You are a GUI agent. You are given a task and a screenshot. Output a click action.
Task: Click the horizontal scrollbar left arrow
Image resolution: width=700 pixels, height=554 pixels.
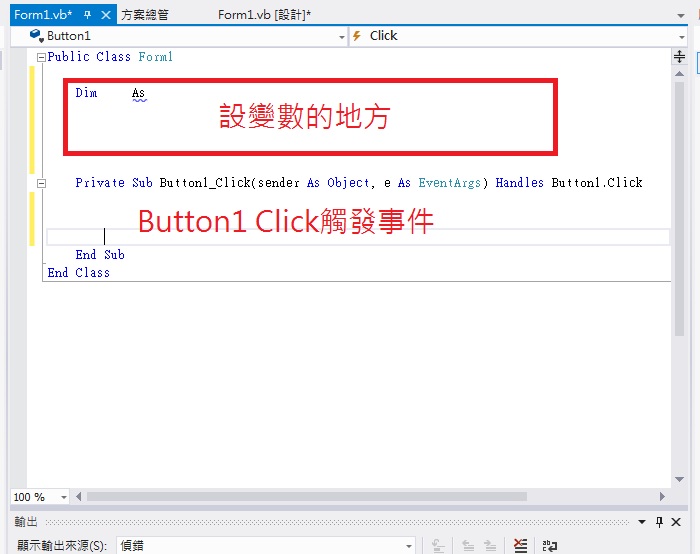[x=79, y=496]
